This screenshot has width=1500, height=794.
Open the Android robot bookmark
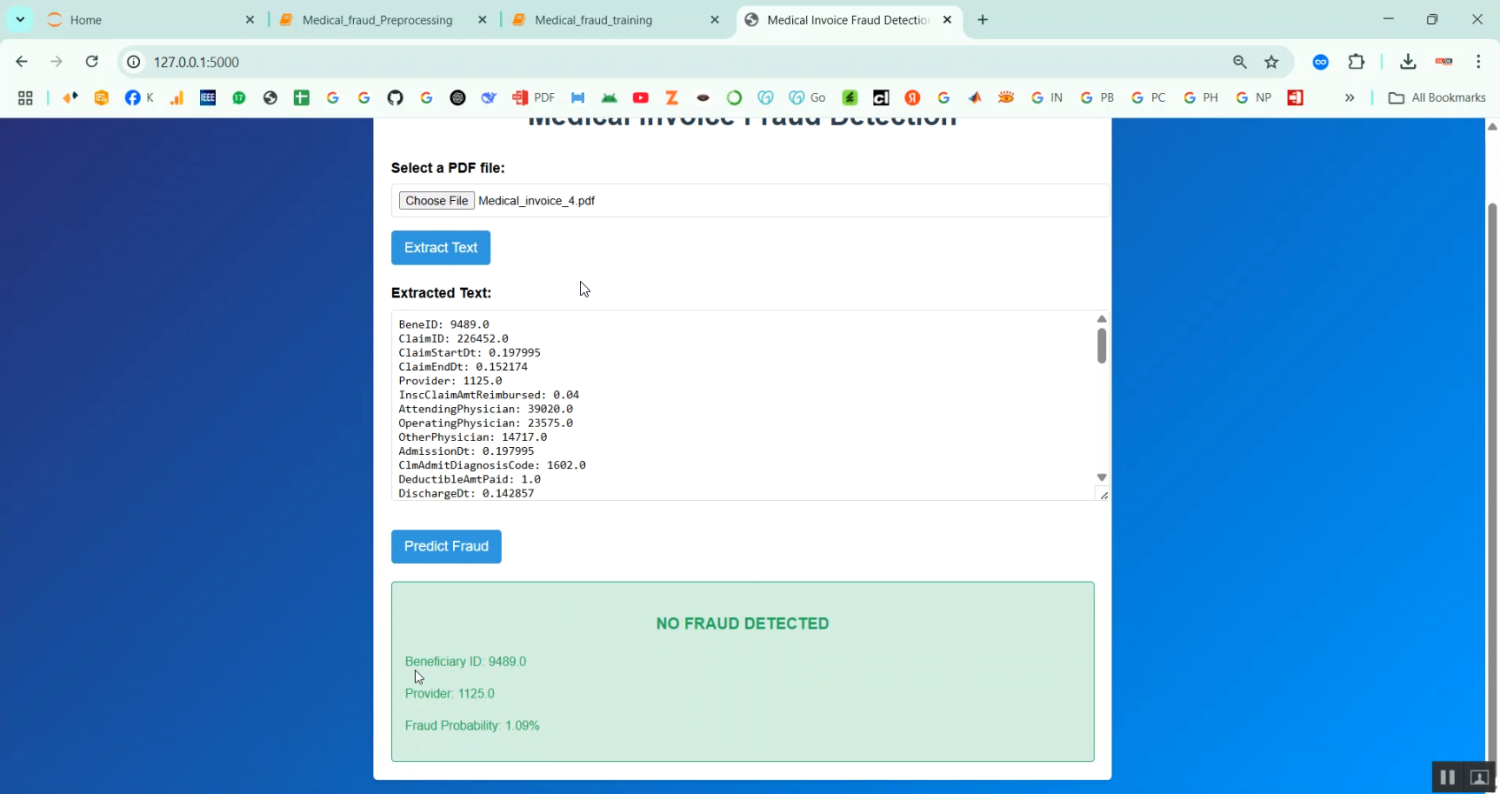[609, 98]
